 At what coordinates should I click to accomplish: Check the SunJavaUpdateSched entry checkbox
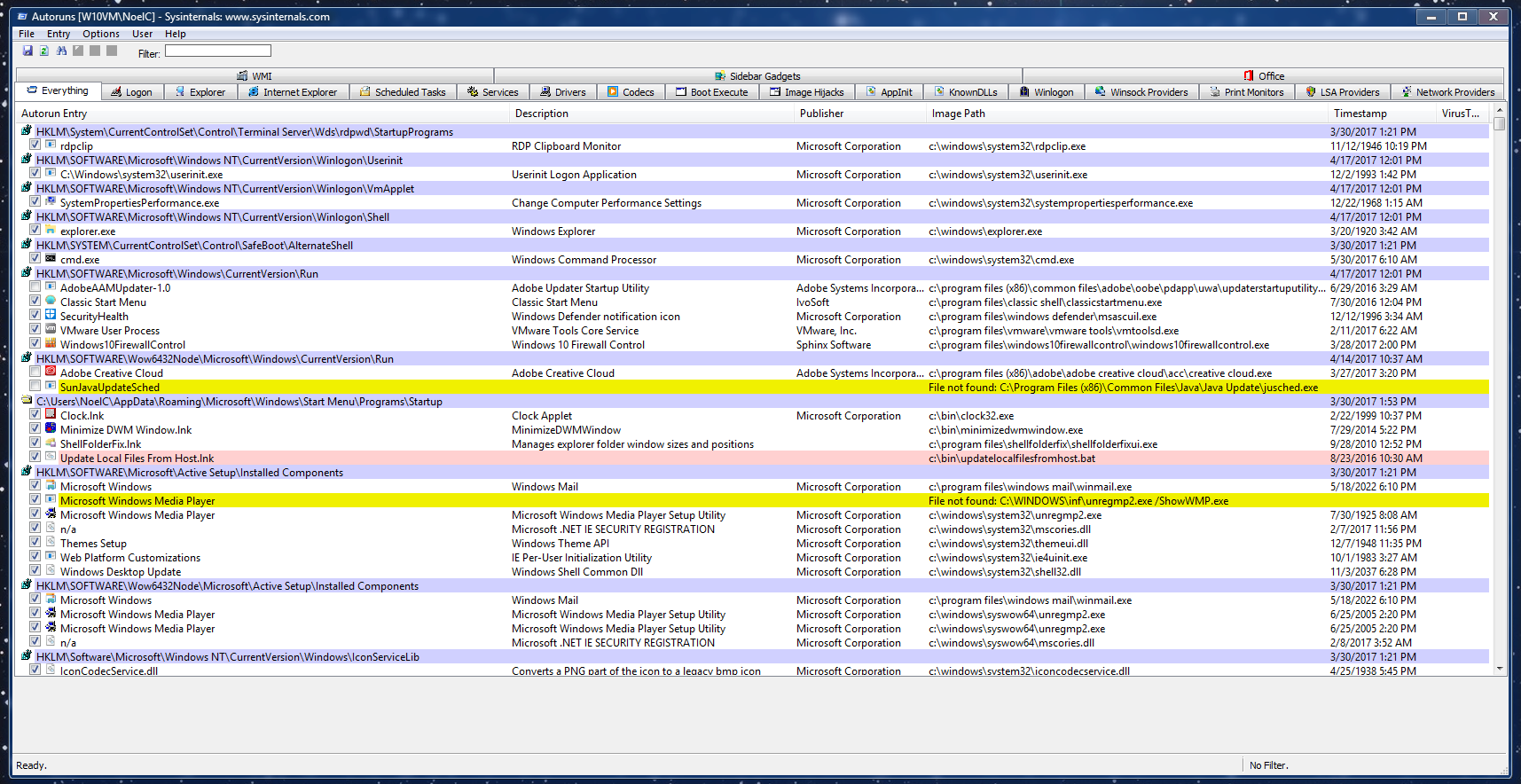tap(35, 387)
